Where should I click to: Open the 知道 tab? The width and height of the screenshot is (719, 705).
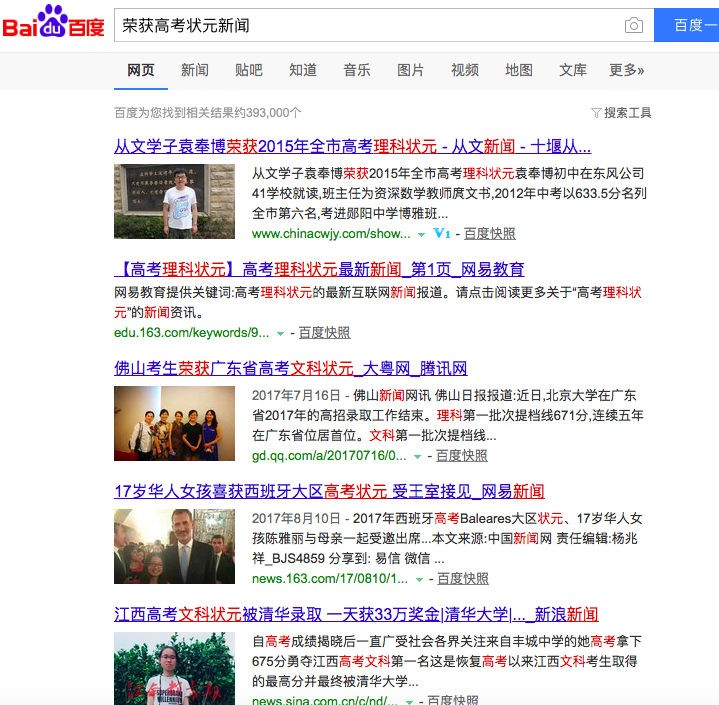303,70
